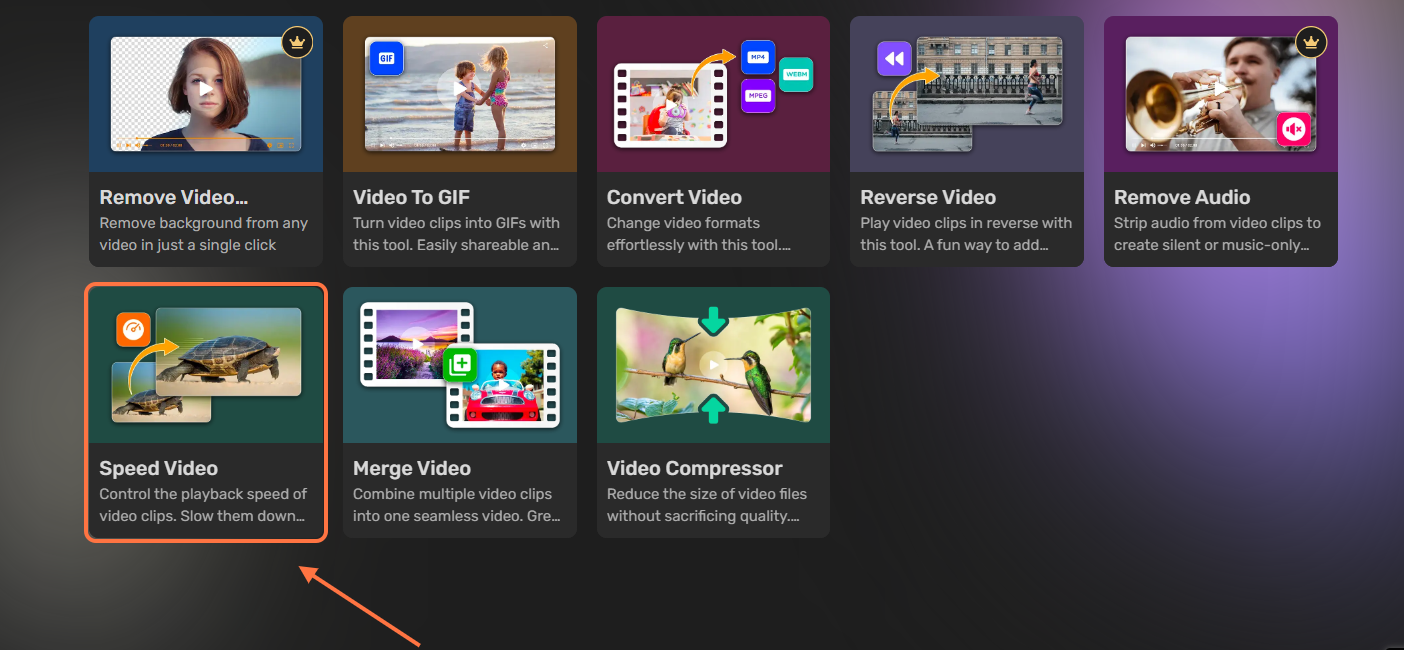Open the Remove Video background thumbnail

(x=205, y=94)
